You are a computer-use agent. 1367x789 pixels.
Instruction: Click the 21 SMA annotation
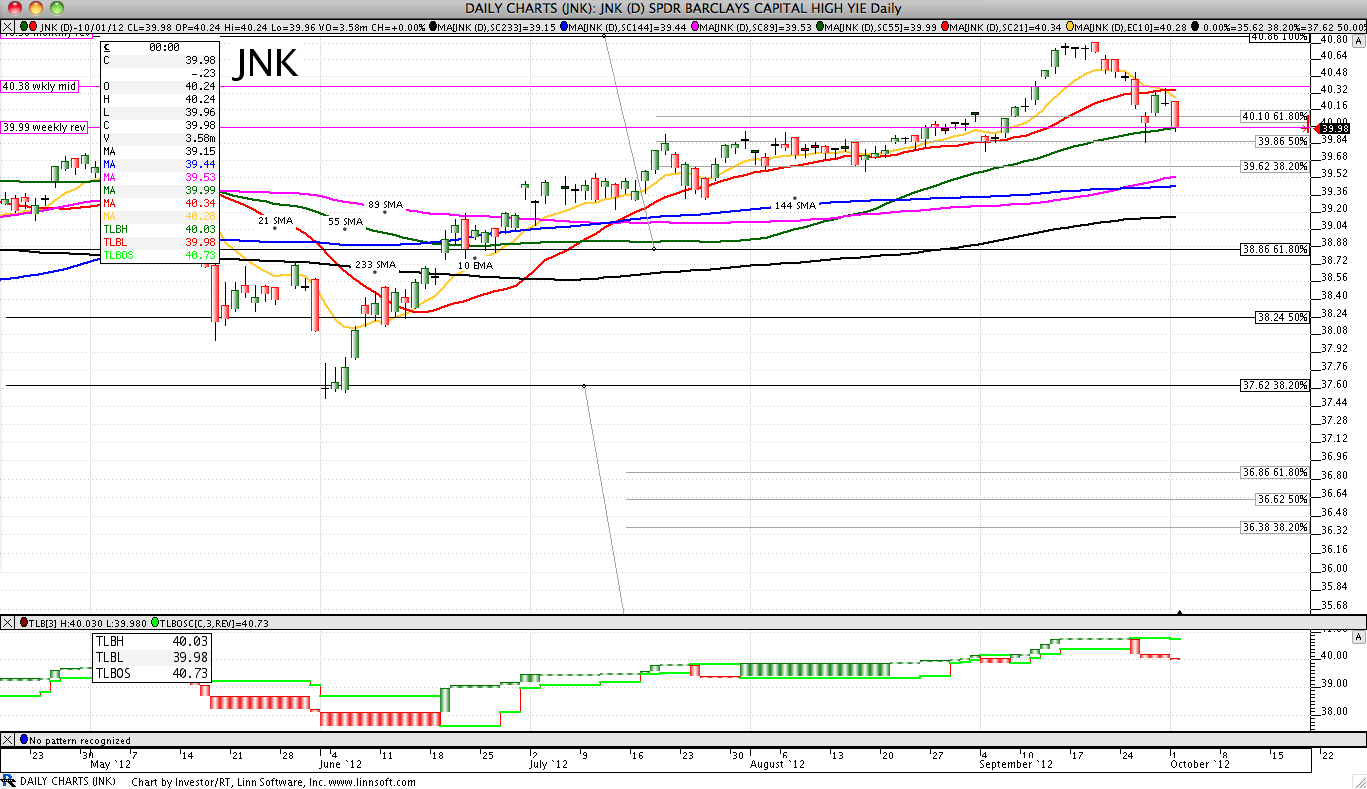coord(276,220)
